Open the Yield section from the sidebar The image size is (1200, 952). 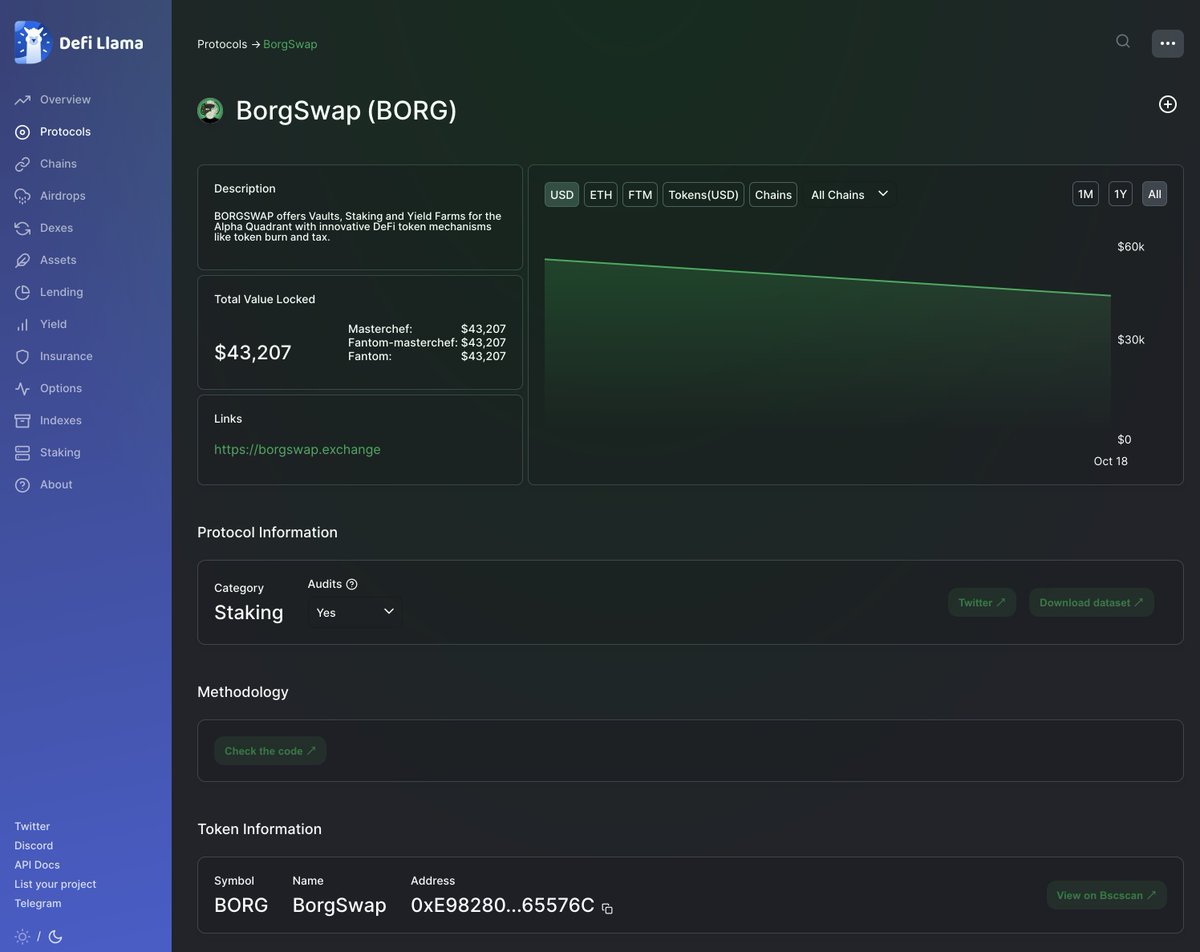click(53, 324)
